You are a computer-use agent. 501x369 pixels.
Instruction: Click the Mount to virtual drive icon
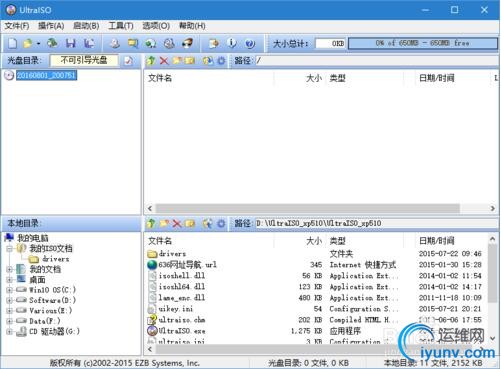pos(169,43)
